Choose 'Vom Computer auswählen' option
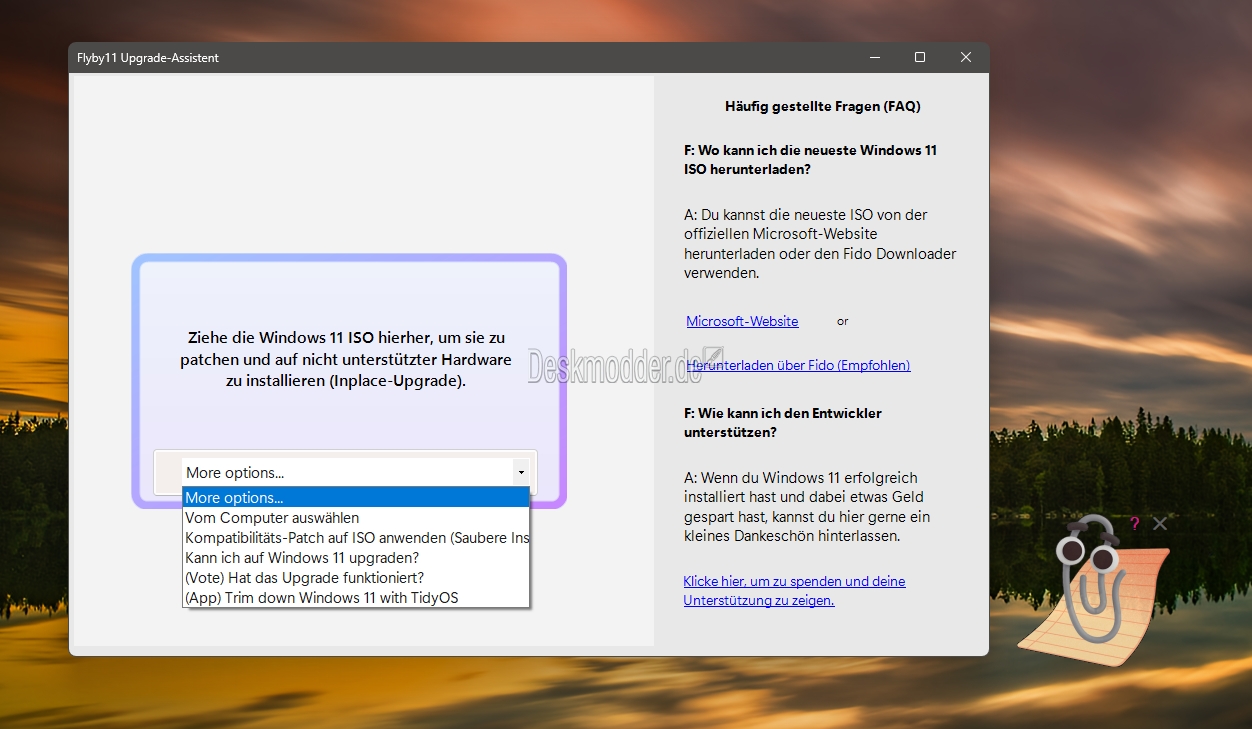Screen dimensions: 1252x729 point(355,518)
